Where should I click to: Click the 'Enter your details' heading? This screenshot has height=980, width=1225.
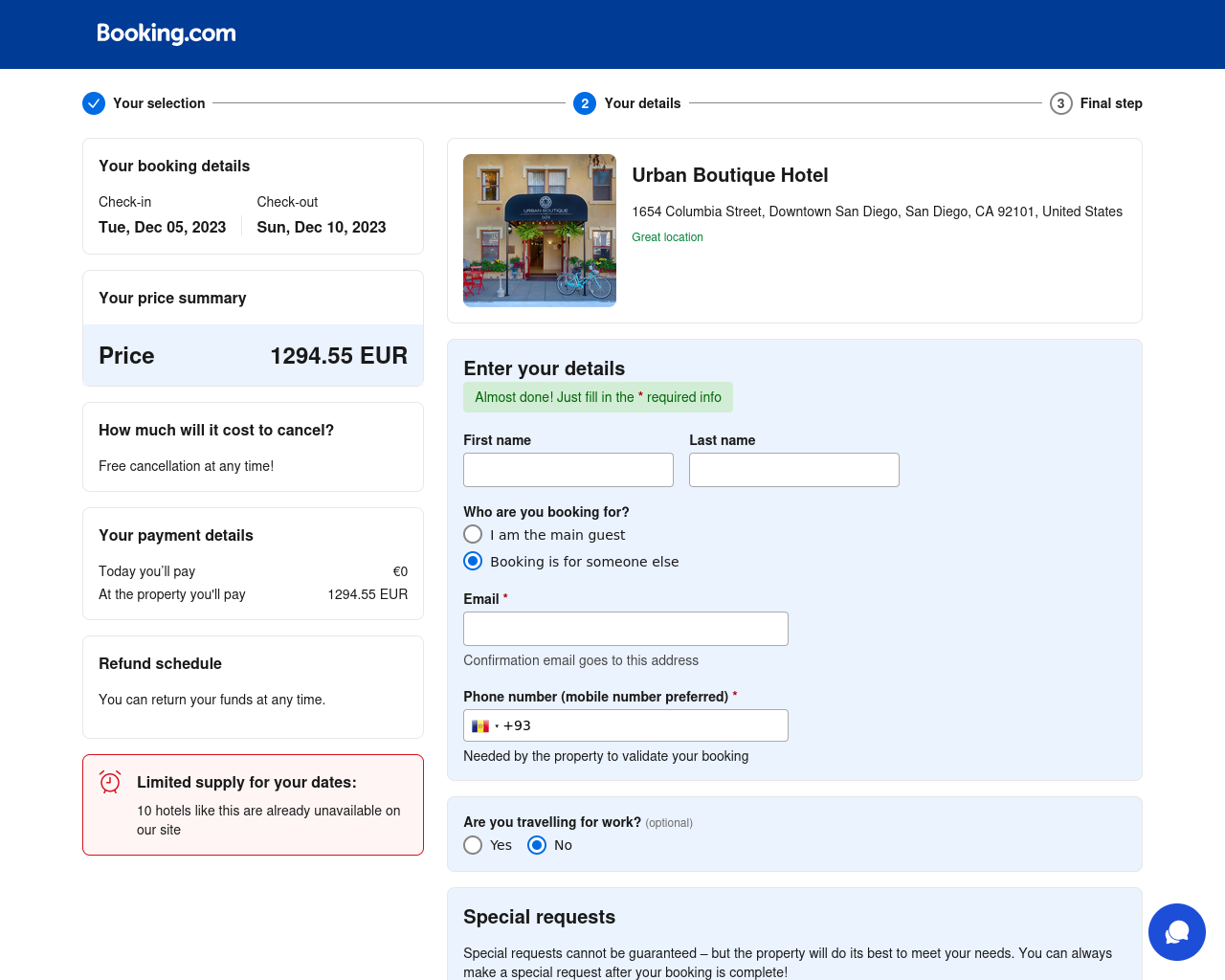tap(544, 368)
